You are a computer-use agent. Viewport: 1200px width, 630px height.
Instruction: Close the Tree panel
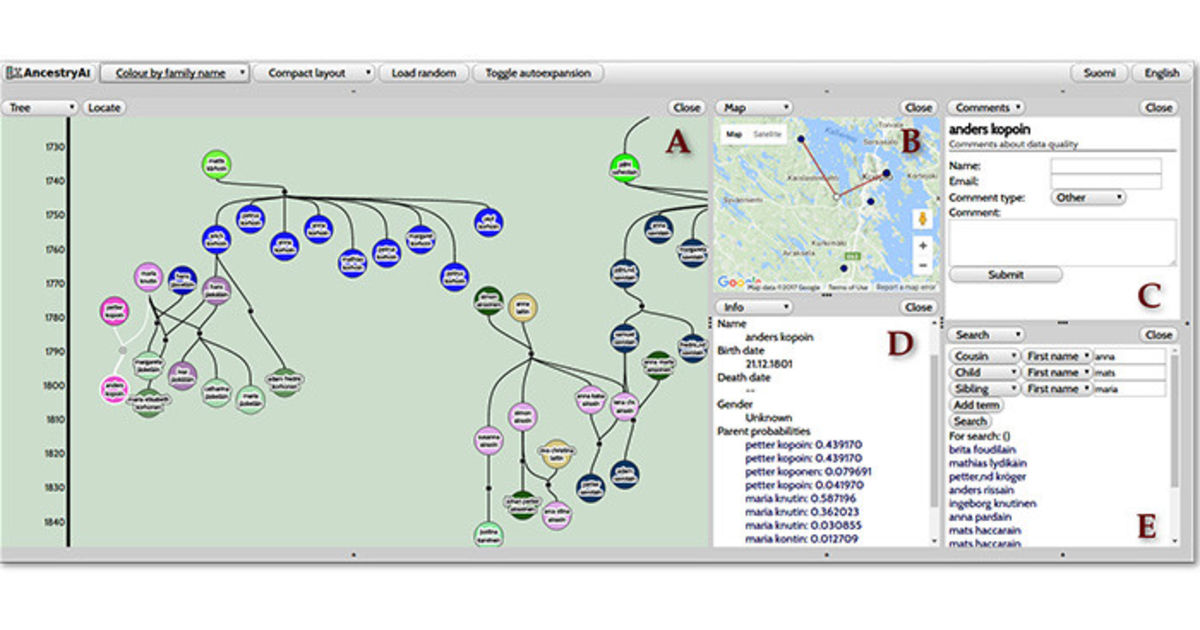tap(687, 107)
